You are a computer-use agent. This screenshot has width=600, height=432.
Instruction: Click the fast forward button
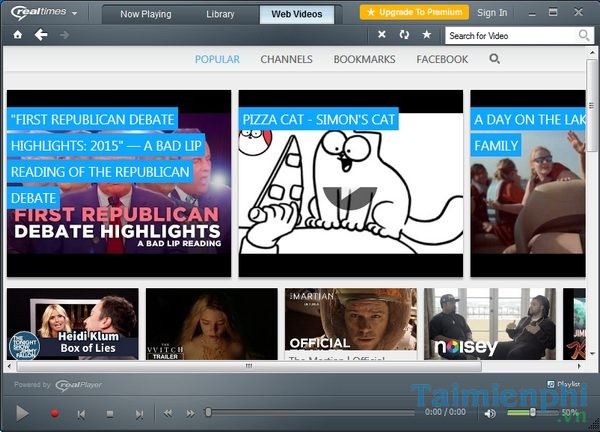(x=190, y=413)
